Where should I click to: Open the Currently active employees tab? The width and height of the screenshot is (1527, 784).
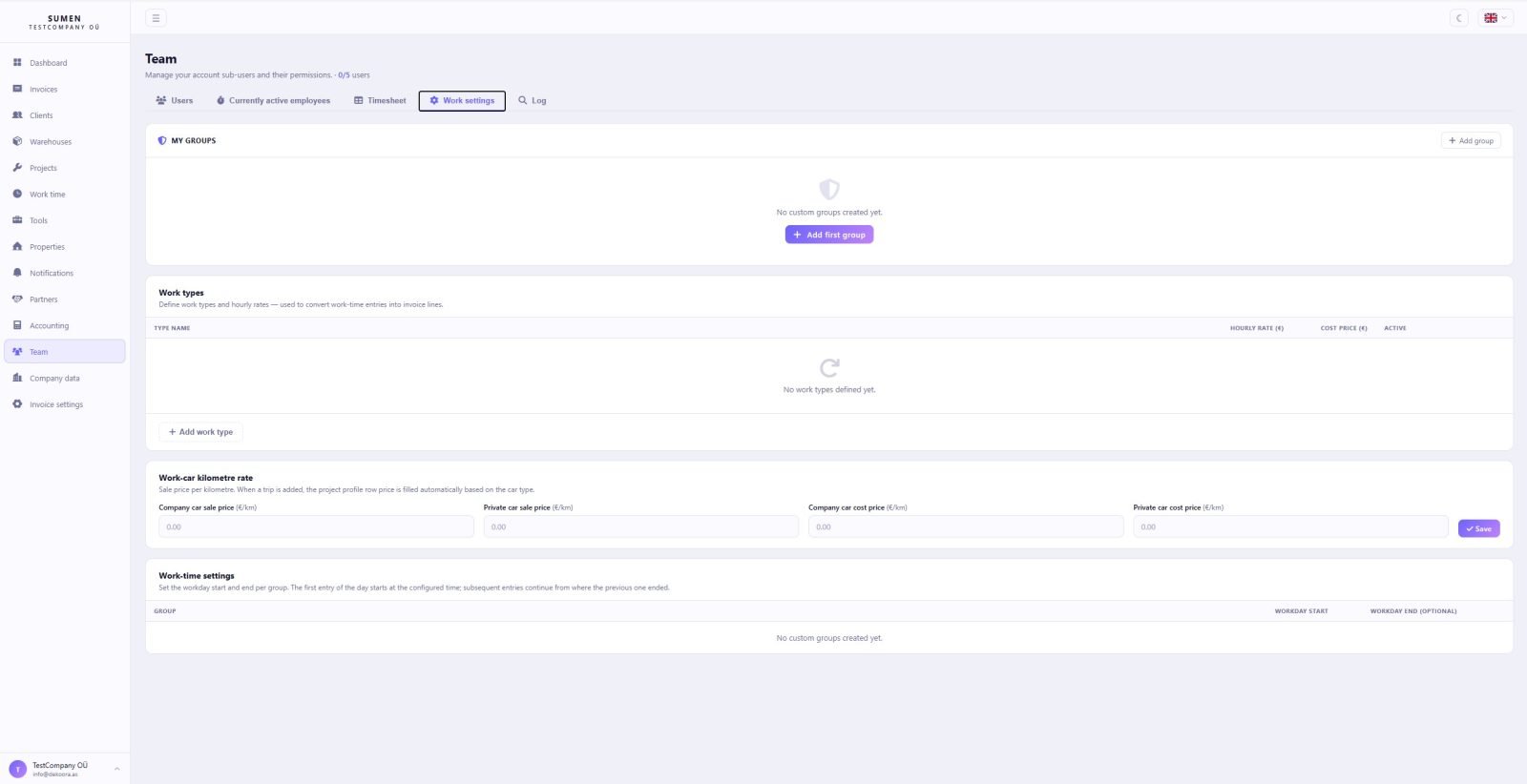[274, 100]
